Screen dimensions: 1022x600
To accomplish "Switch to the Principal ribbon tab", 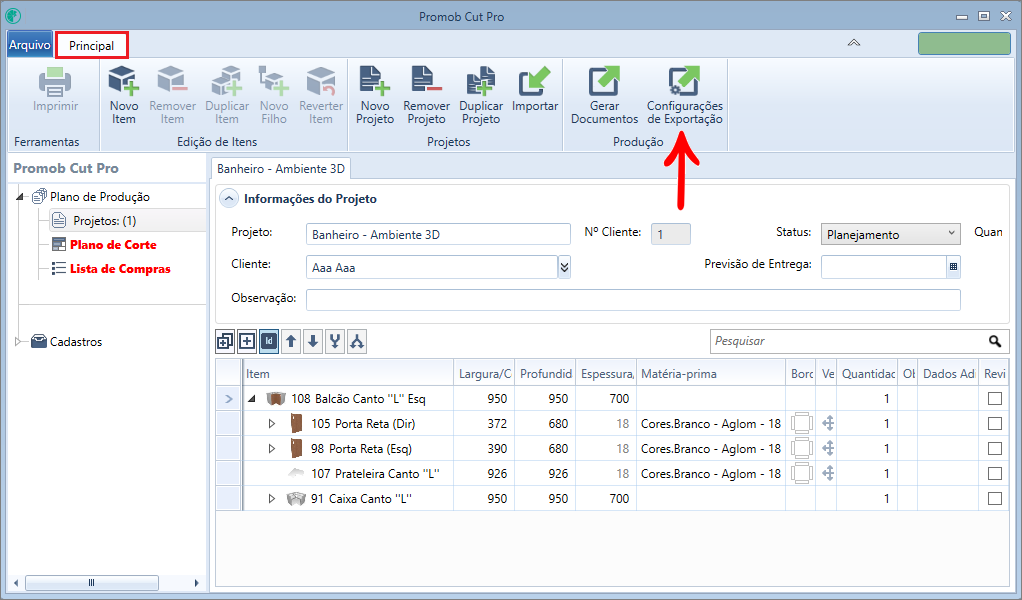I will tap(91, 46).
